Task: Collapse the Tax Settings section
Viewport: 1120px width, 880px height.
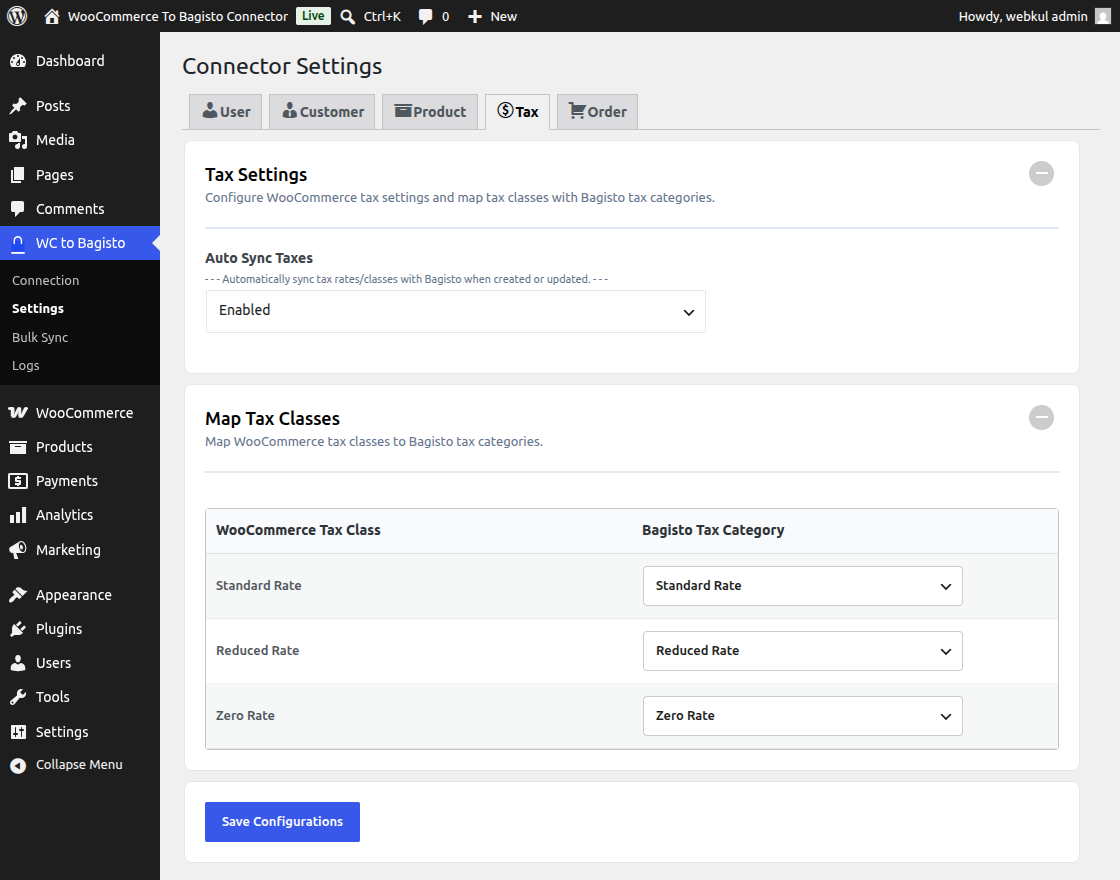Action: [x=1041, y=174]
